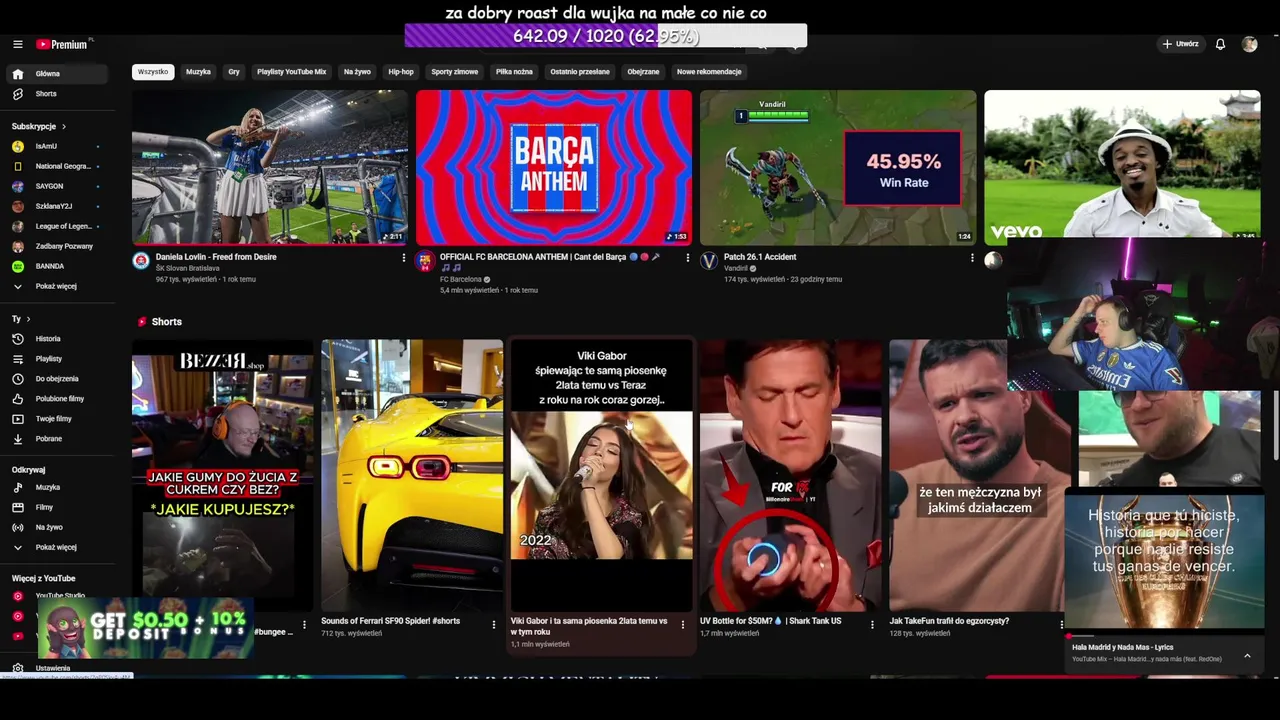Open Vandiril channel avatar

point(709,261)
